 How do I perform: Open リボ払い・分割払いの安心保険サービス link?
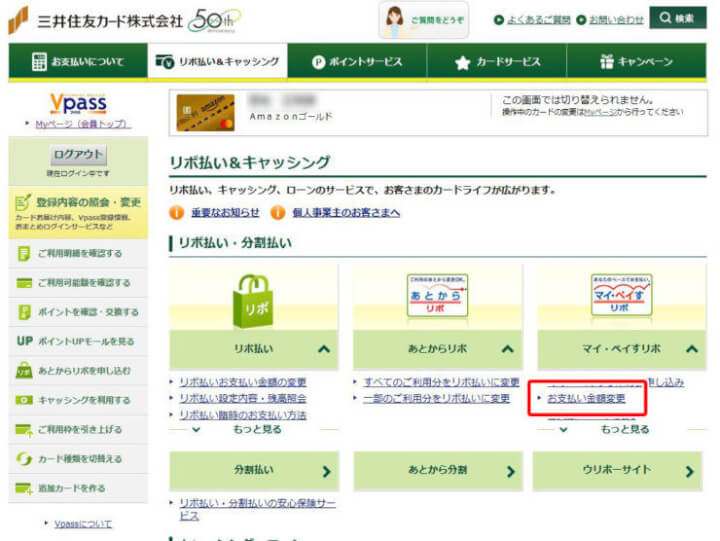(x=257, y=509)
